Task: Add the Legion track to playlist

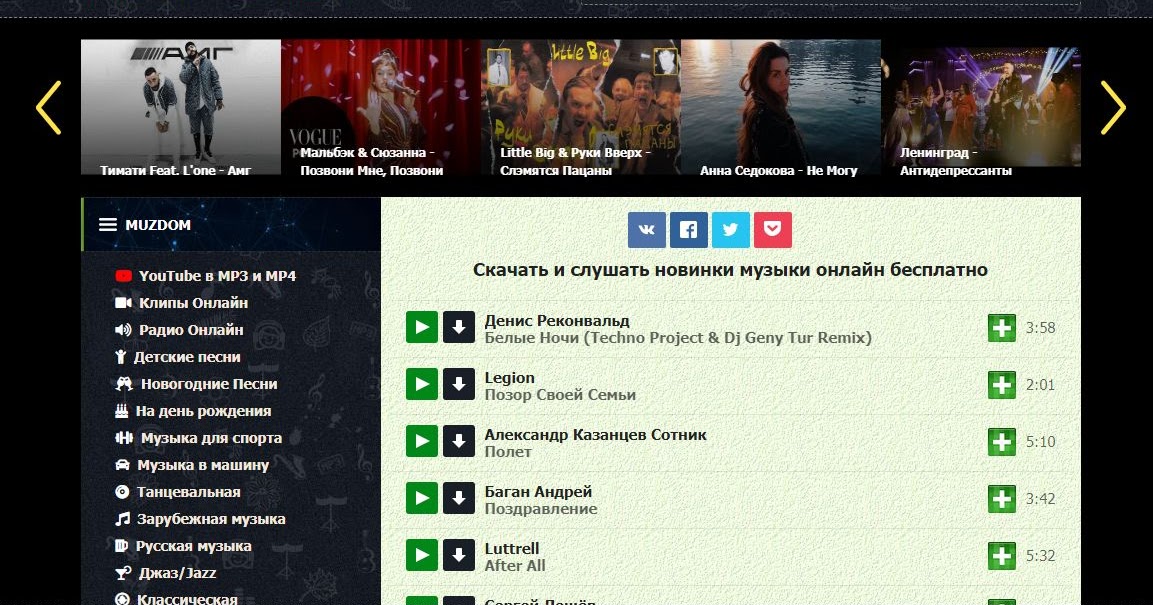Action: pyautogui.click(x=1002, y=384)
